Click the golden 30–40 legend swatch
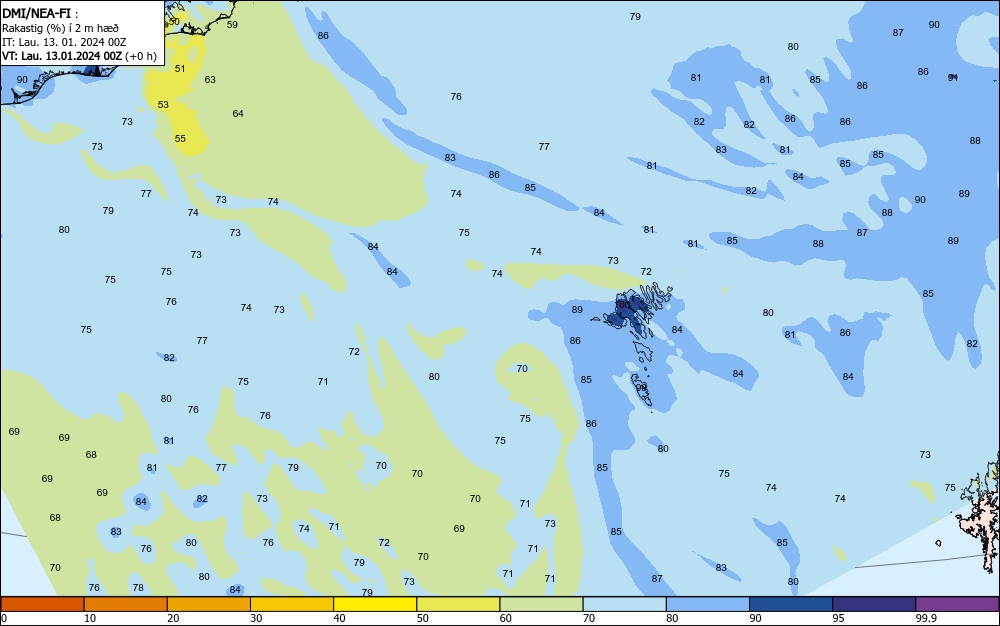This screenshot has width=1000, height=626. tap(292, 604)
